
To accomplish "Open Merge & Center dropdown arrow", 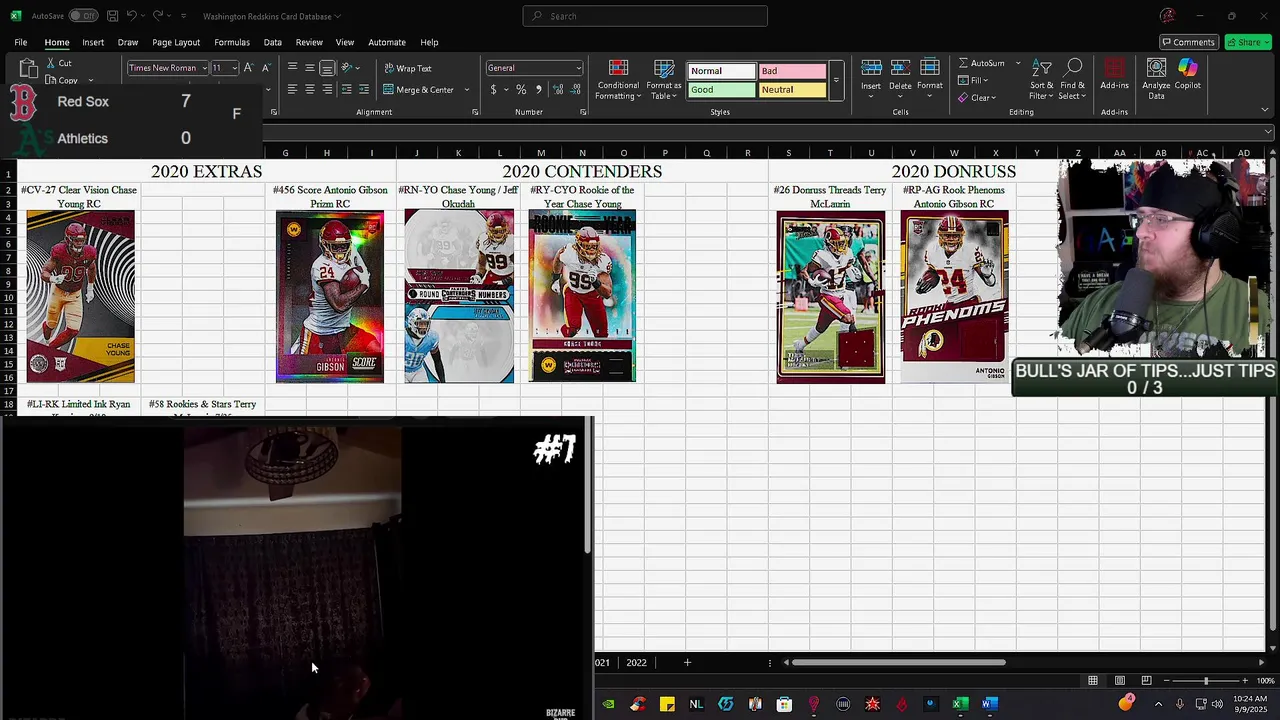I will [466, 89].
